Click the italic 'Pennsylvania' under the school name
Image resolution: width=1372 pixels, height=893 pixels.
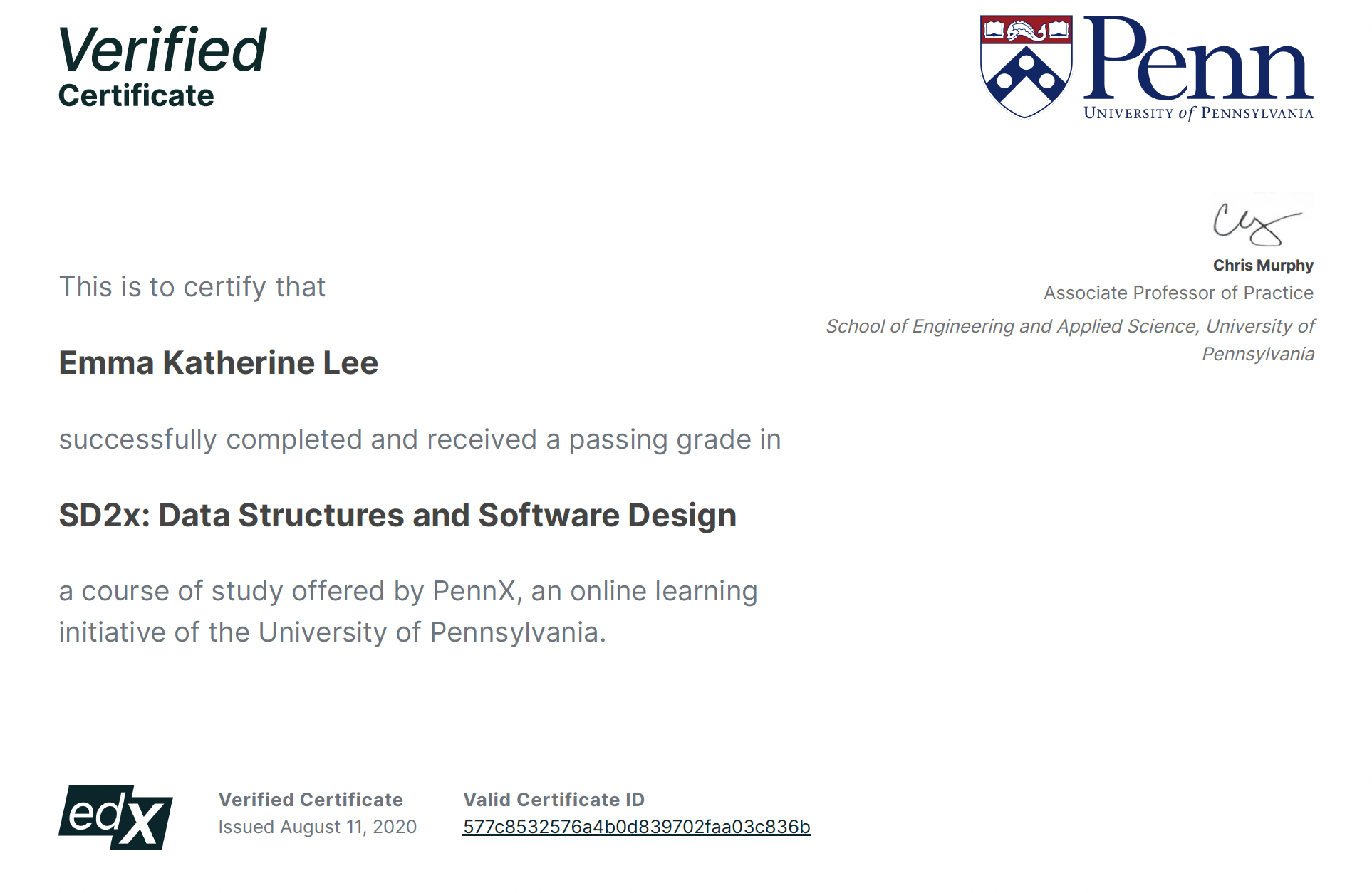click(x=1258, y=354)
